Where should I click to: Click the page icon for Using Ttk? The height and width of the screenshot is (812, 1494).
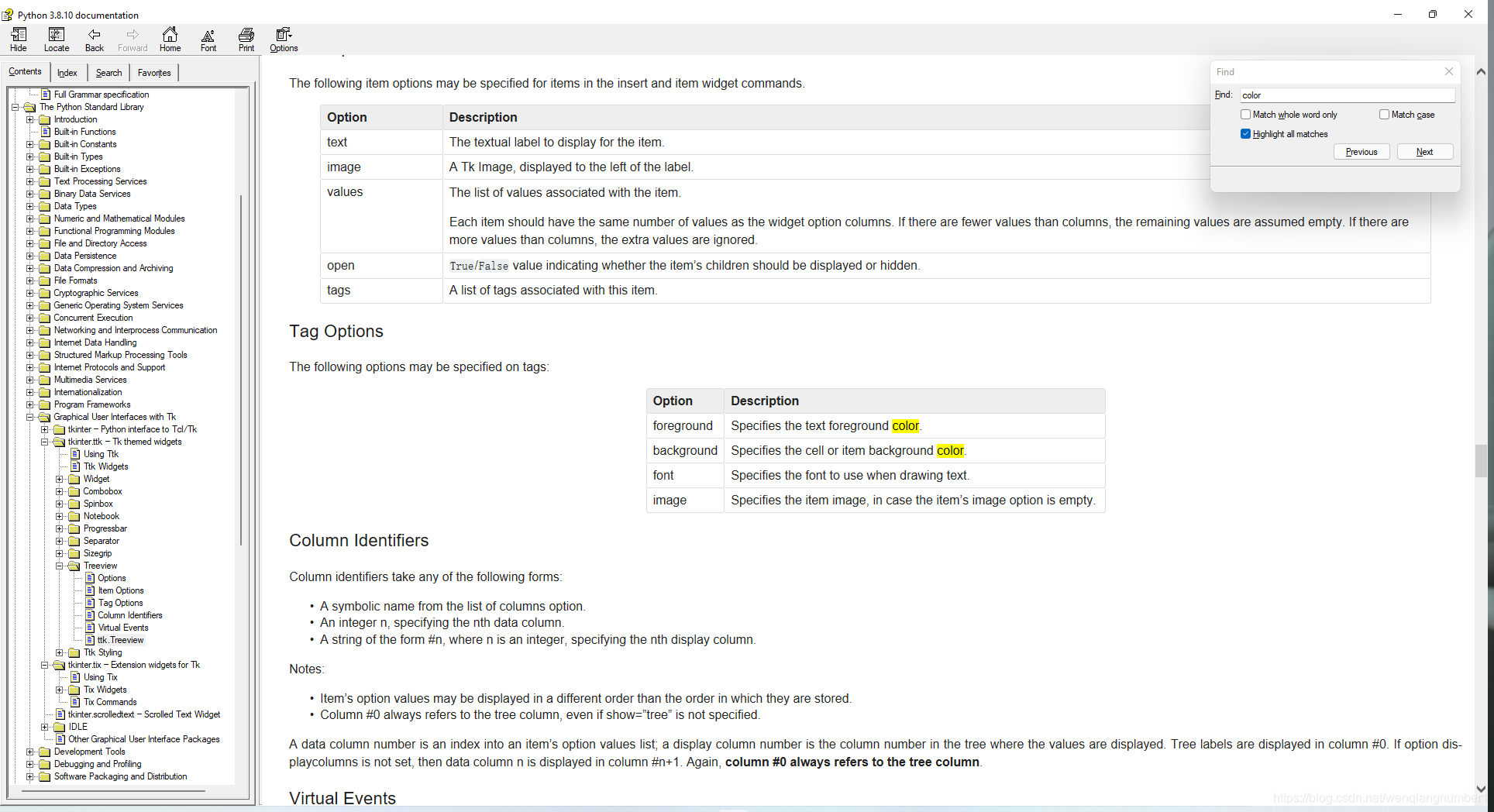point(75,454)
